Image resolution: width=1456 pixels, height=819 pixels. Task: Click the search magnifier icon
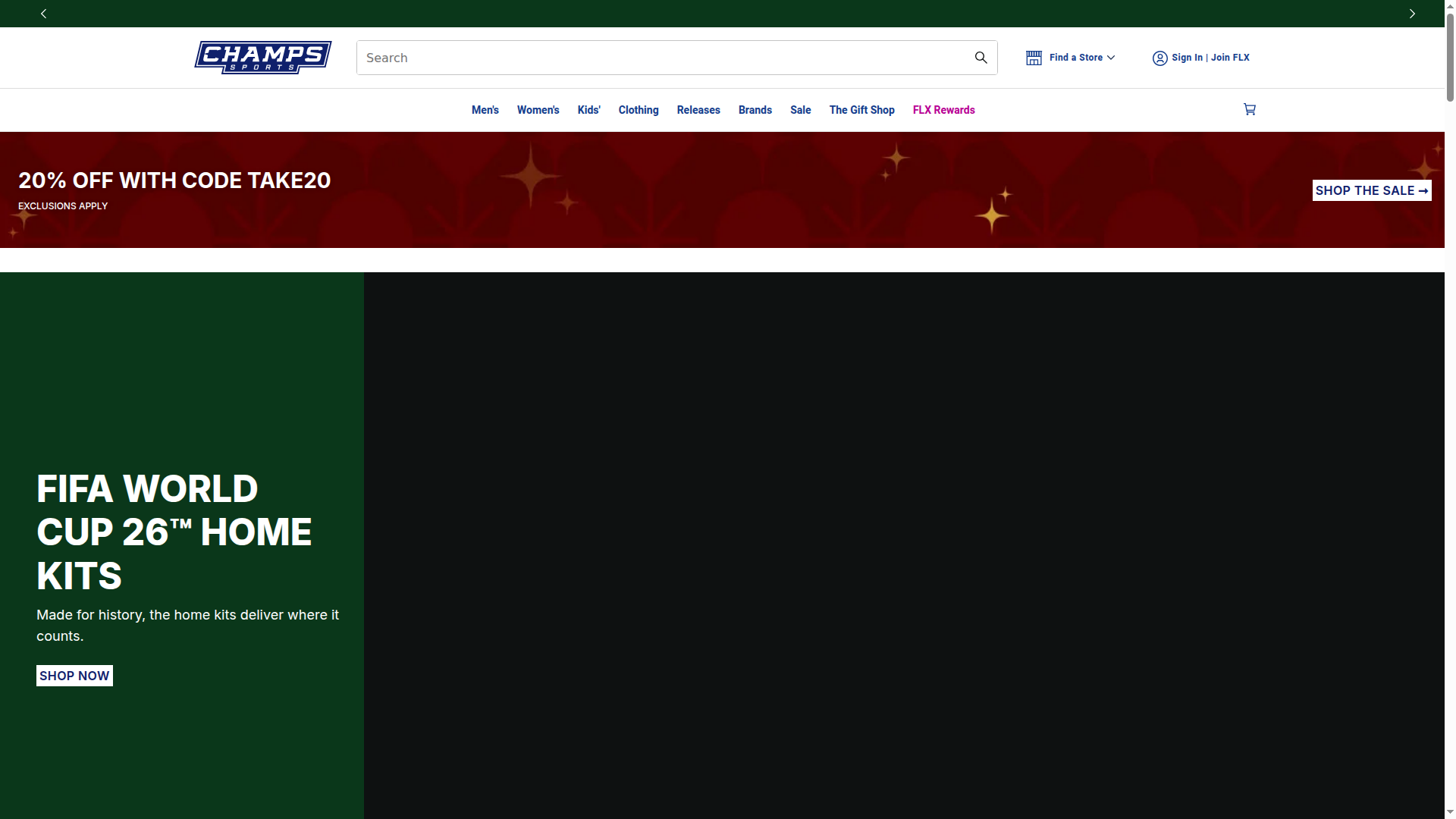981,58
